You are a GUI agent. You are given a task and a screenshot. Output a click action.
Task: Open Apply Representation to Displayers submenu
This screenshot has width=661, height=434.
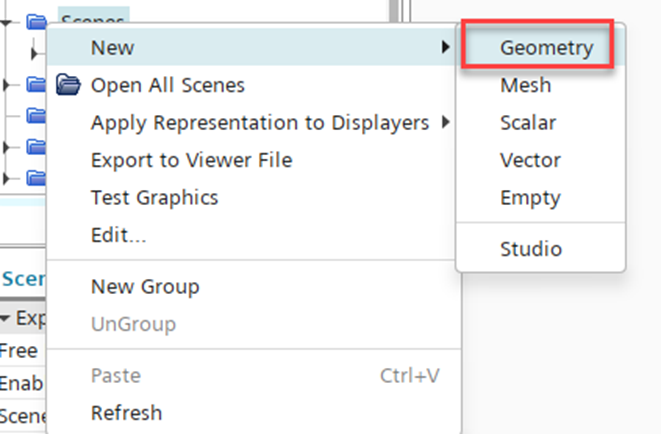(x=260, y=123)
